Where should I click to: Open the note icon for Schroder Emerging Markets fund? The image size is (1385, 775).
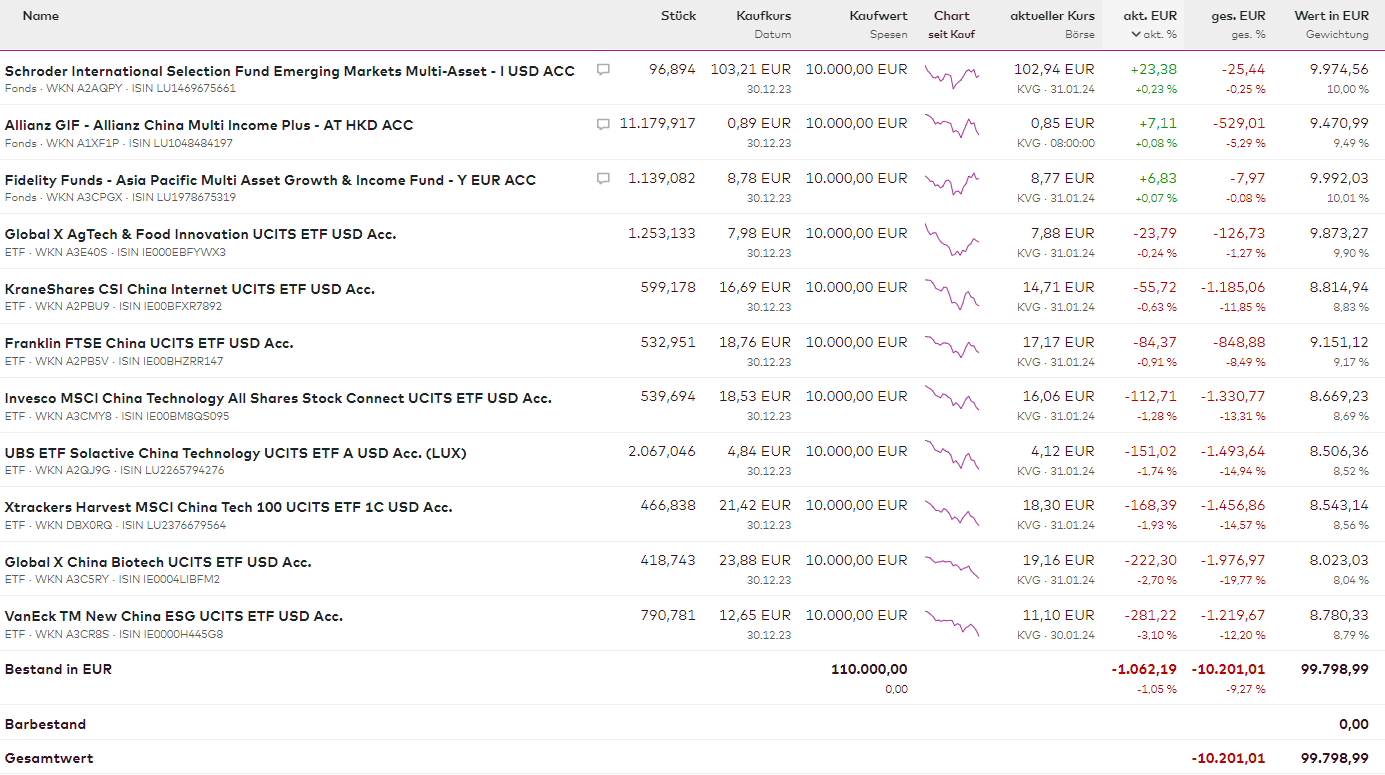point(603,70)
